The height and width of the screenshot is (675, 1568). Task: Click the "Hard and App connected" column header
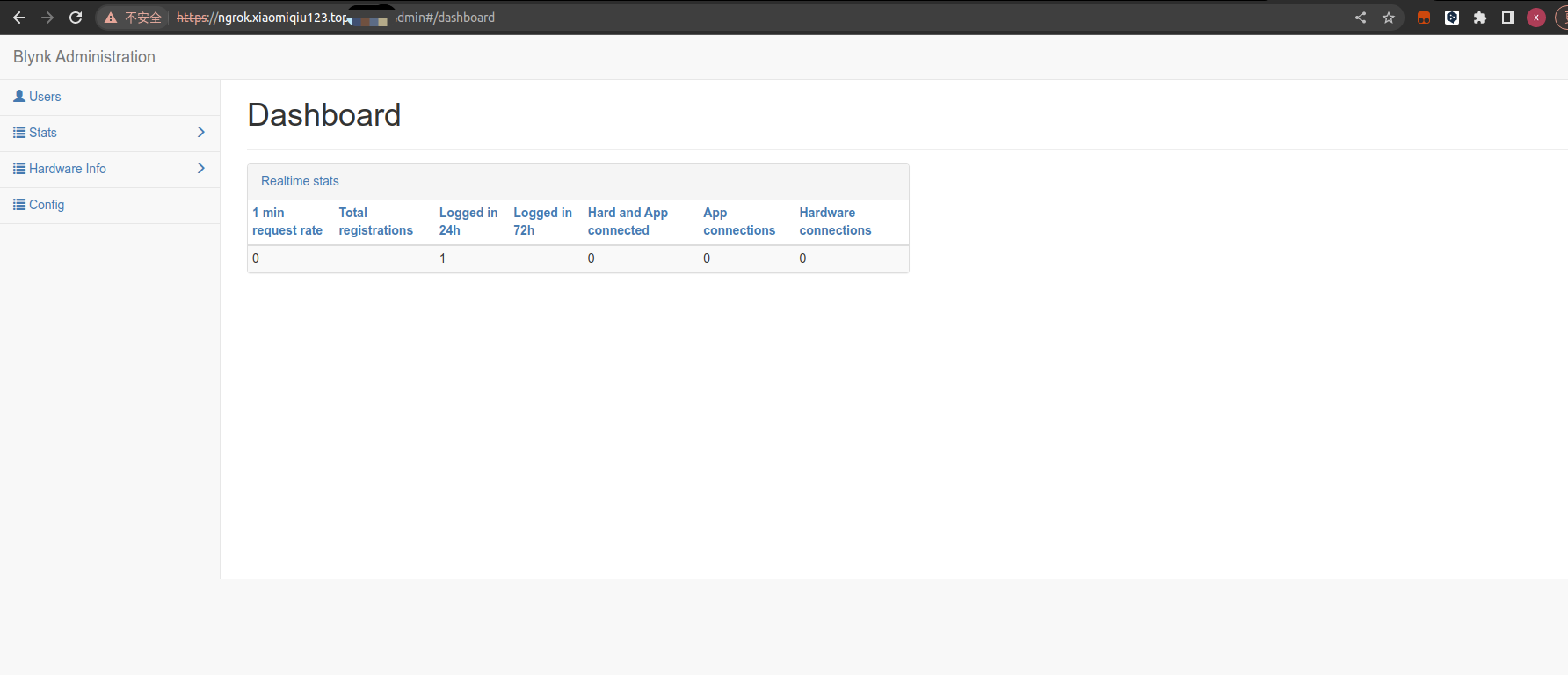628,221
